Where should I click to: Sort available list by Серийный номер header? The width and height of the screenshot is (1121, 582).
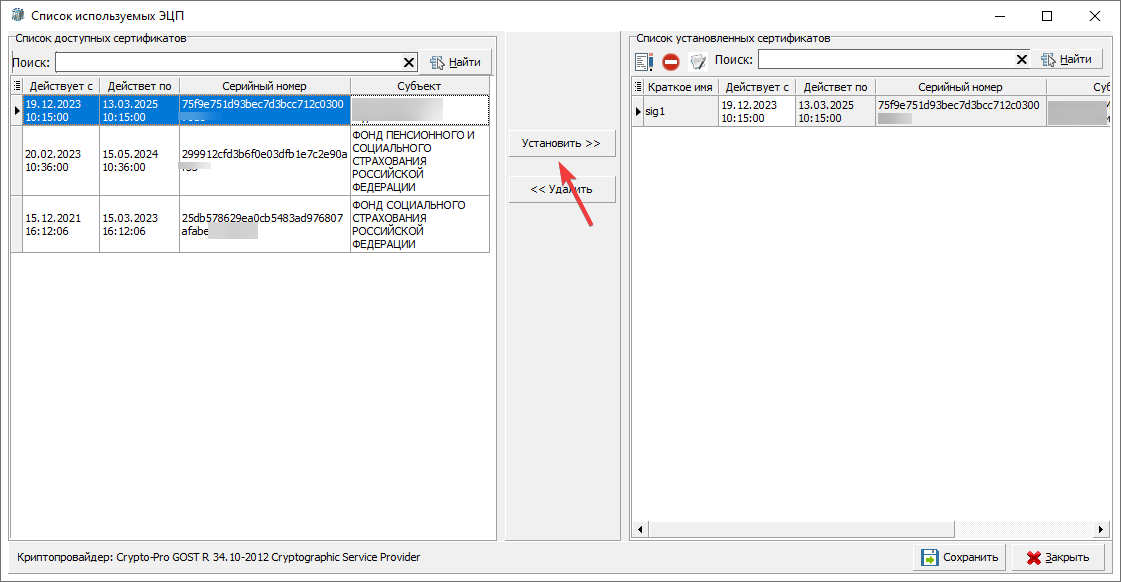[x=264, y=86]
